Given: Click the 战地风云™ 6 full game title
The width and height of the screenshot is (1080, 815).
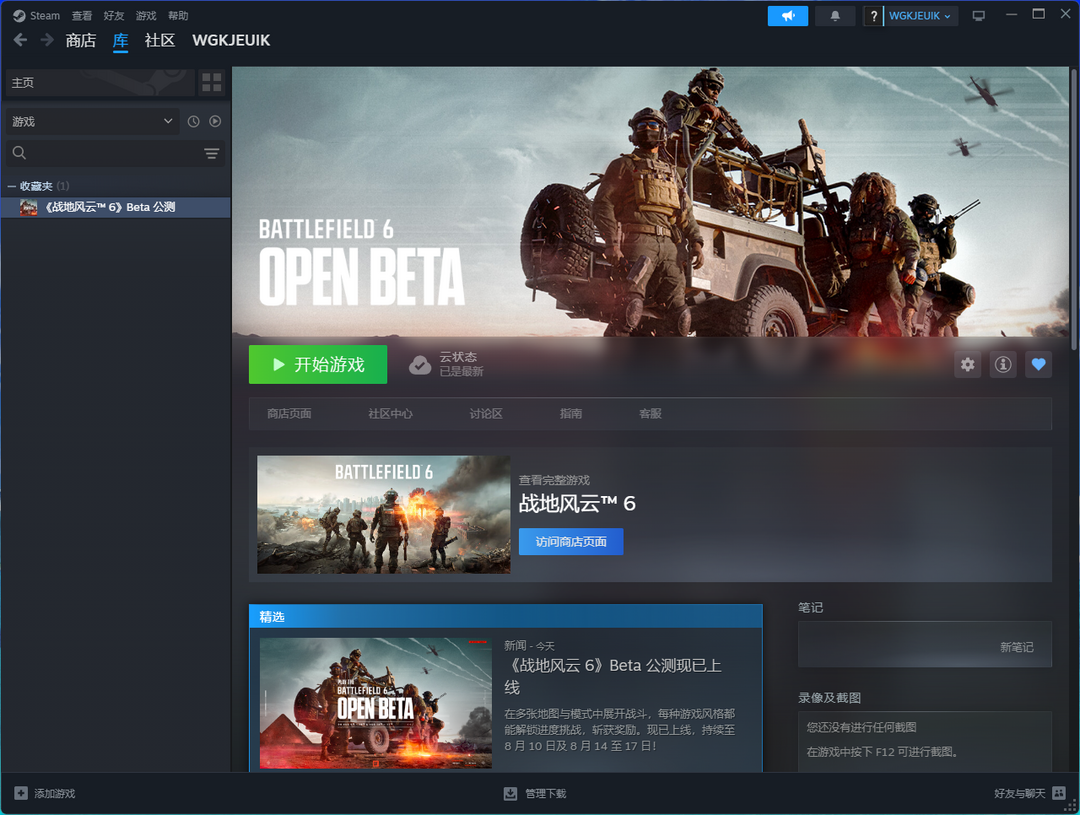Looking at the screenshot, I should (x=577, y=504).
